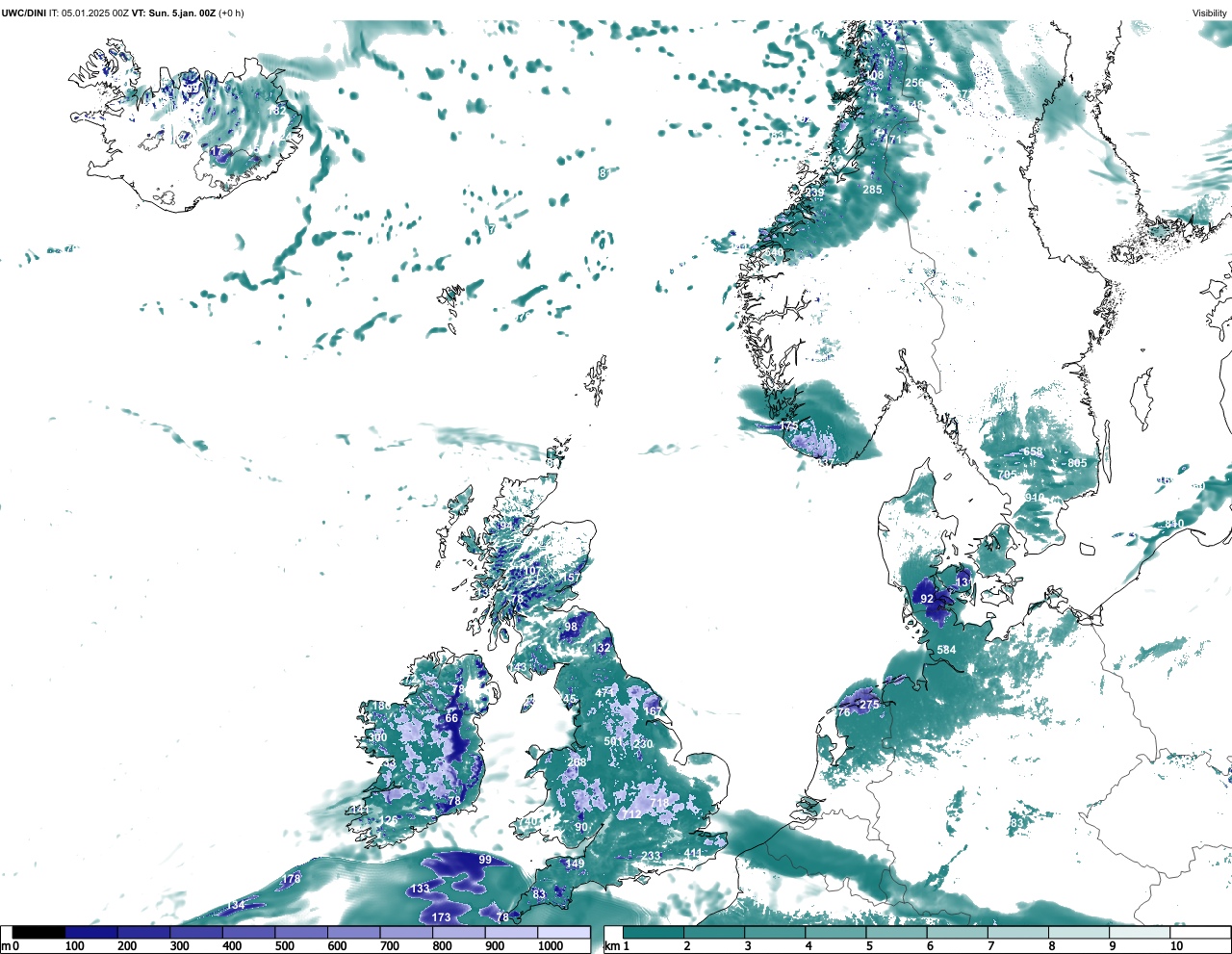Click the '230' value over England
The image size is (1232, 954).
tap(643, 744)
